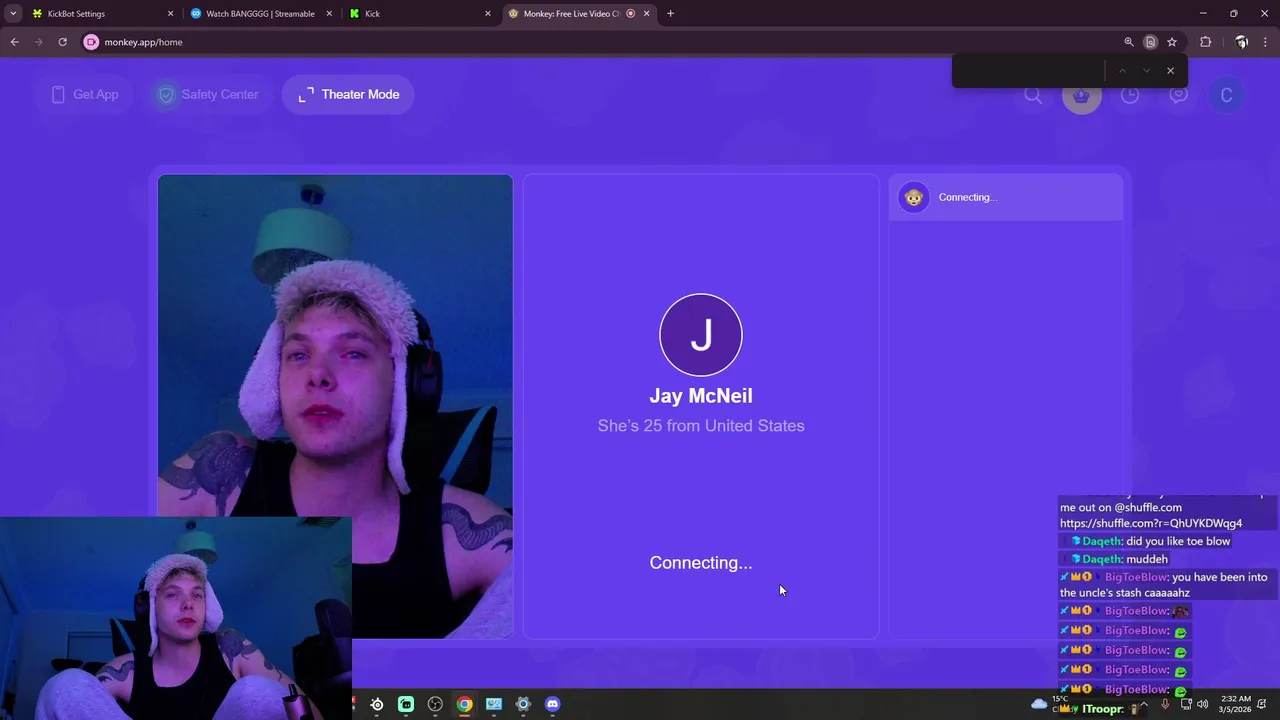This screenshot has height=720, width=1280.
Task: Open the Discord taskbar icon
Action: pyautogui.click(x=553, y=704)
